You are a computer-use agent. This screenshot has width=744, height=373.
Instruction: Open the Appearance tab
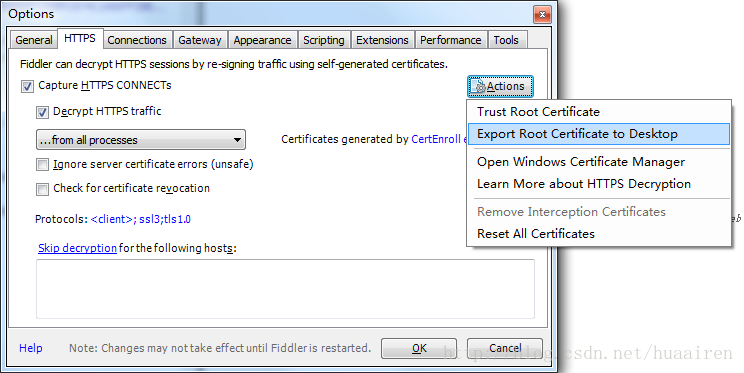pos(262,40)
